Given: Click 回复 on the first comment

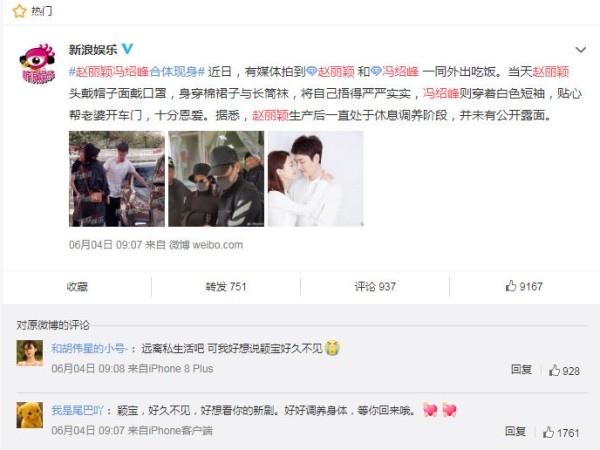Looking at the screenshot, I should tap(521, 369).
